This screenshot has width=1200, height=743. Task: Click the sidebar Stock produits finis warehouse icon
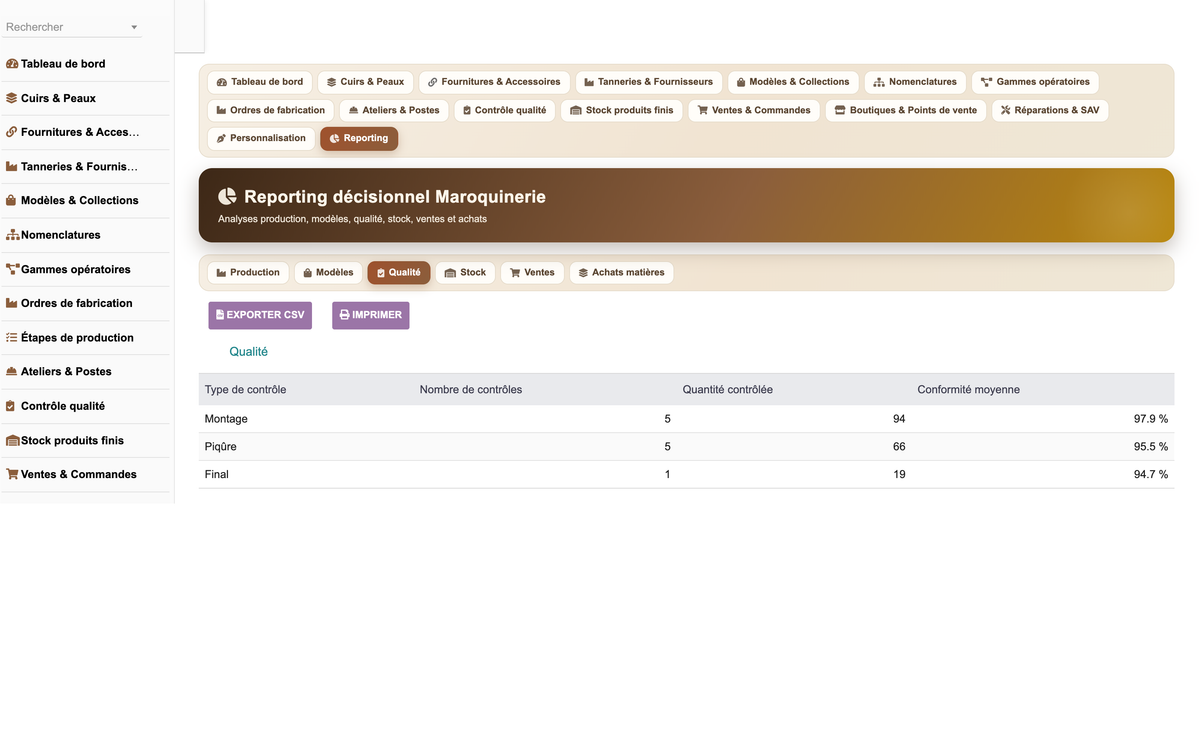coord(13,440)
